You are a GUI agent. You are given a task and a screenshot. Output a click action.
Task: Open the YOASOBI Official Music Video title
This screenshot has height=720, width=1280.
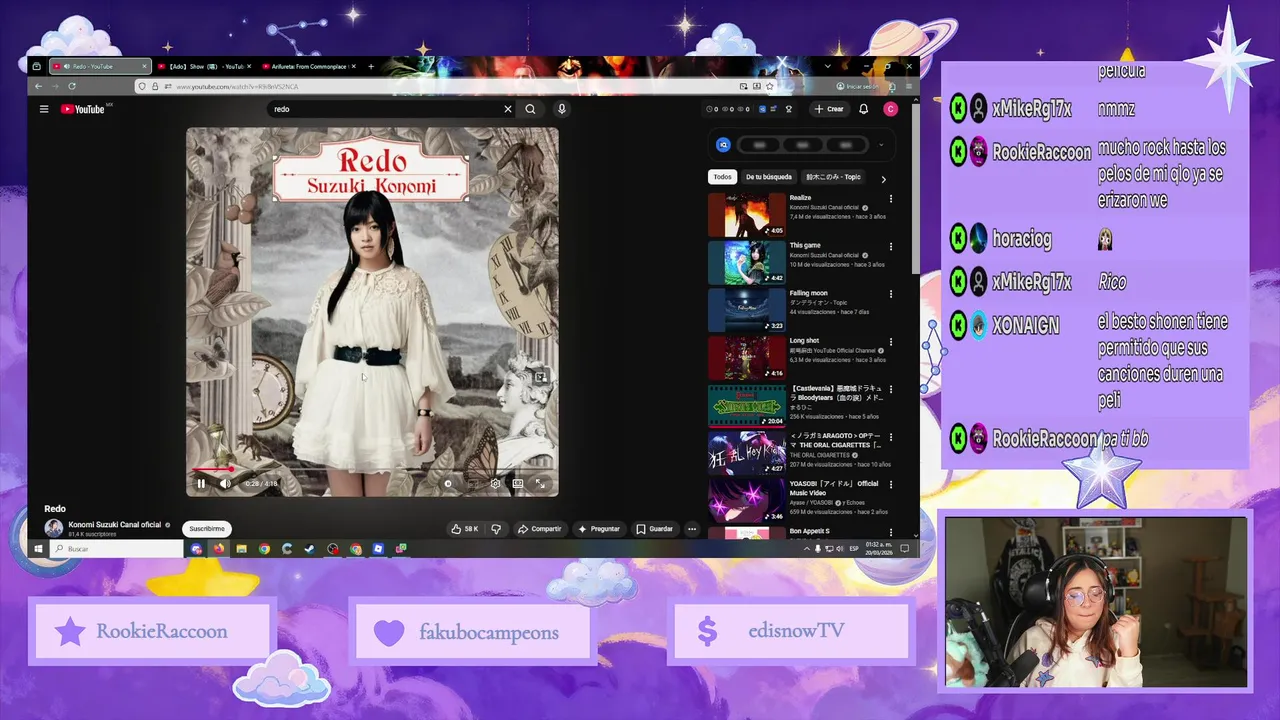[834, 488]
